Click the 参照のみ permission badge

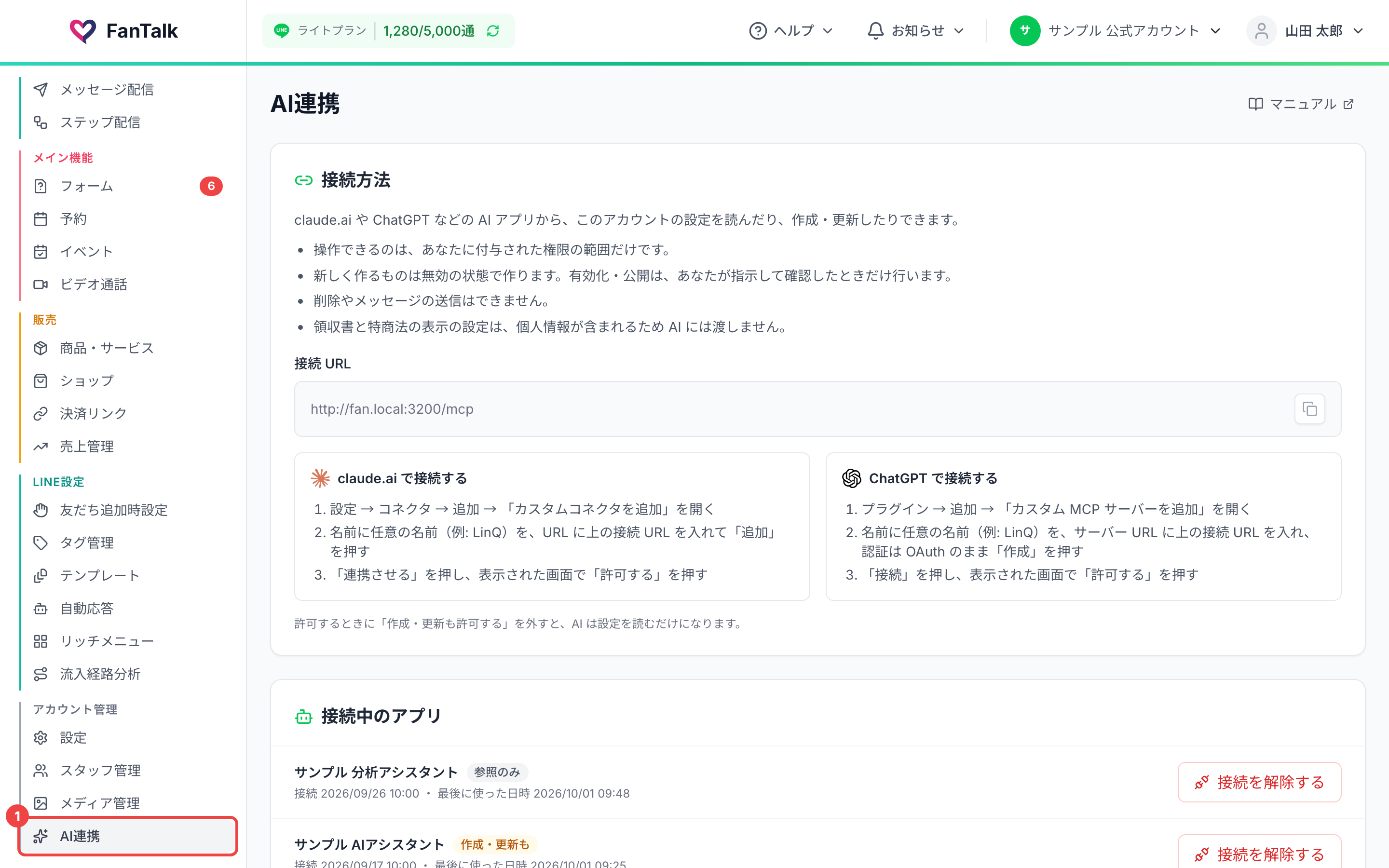click(x=497, y=772)
